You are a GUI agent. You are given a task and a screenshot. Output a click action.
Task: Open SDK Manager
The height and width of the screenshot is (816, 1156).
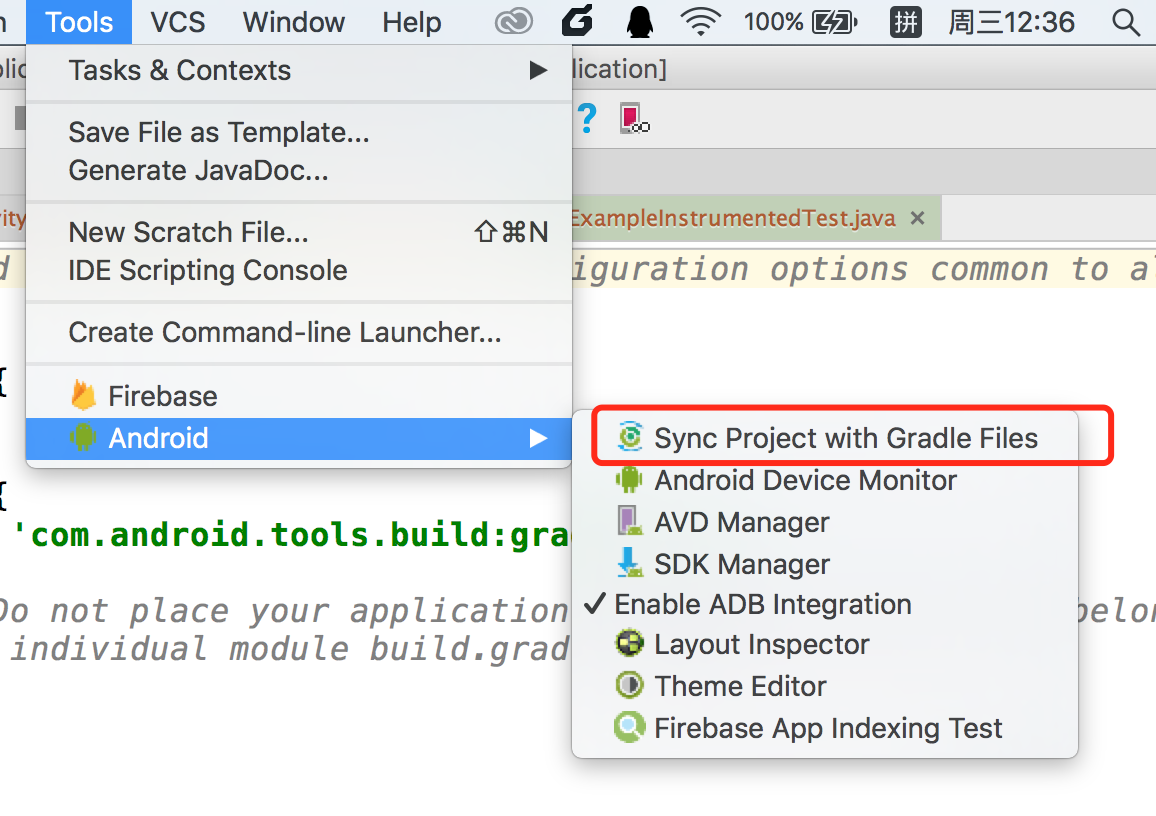825,565
